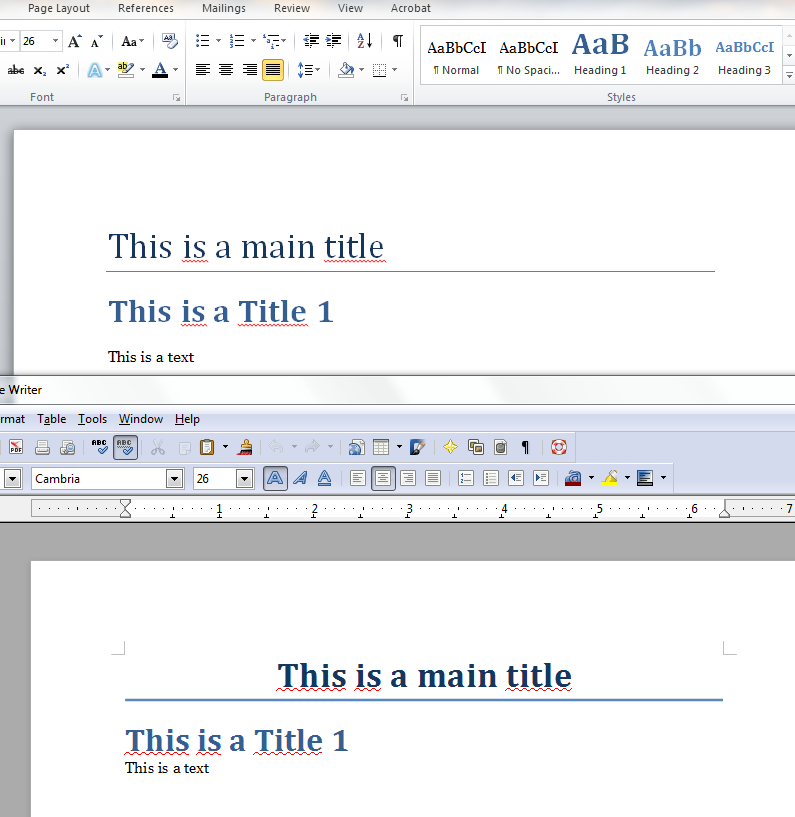This screenshot has height=817, width=795.
Task: Click the Help lifebuoy icon in Writer
Action: click(x=558, y=447)
